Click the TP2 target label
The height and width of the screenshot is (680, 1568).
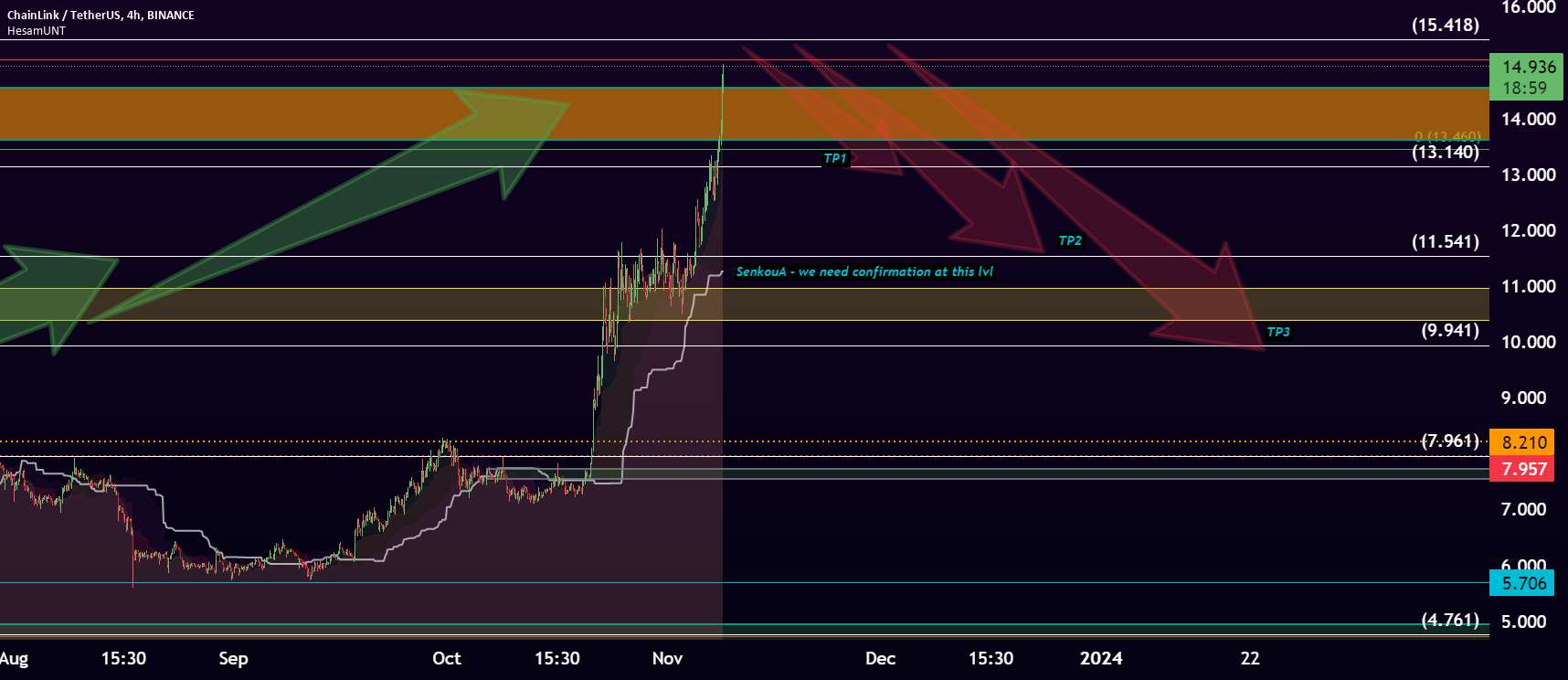pos(1070,240)
